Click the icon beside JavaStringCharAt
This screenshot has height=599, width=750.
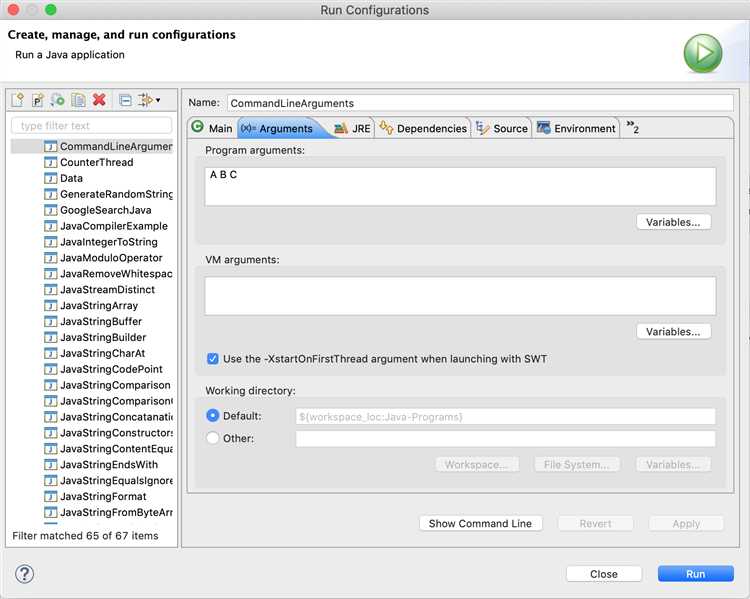click(51, 354)
